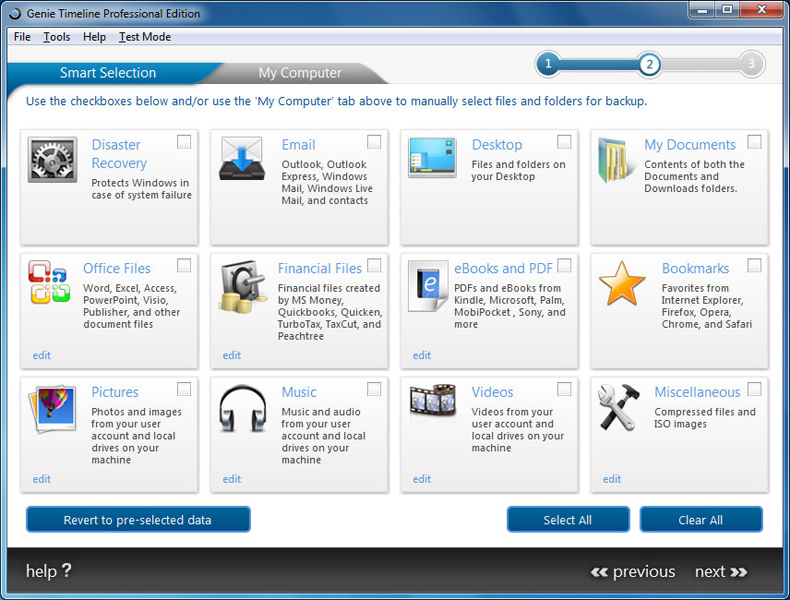This screenshot has width=790, height=600.
Task: Switch to the Smart Selection tab
Action: point(108,73)
